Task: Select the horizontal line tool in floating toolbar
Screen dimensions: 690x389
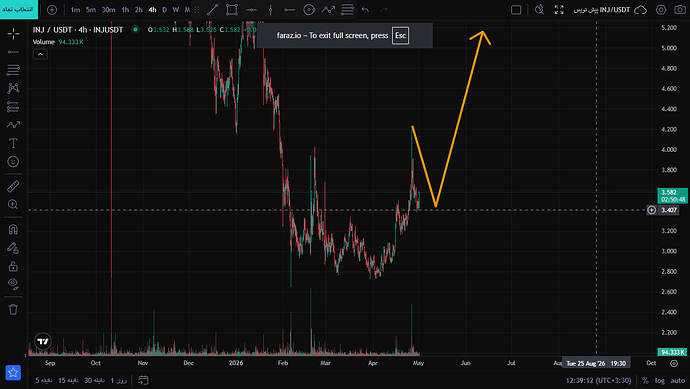Action: click(251, 10)
